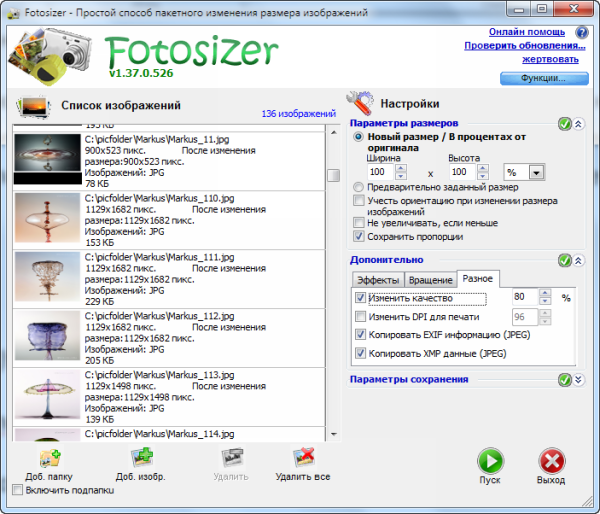Open the percent units dropdown
600x514 pixels.
click(537, 173)
